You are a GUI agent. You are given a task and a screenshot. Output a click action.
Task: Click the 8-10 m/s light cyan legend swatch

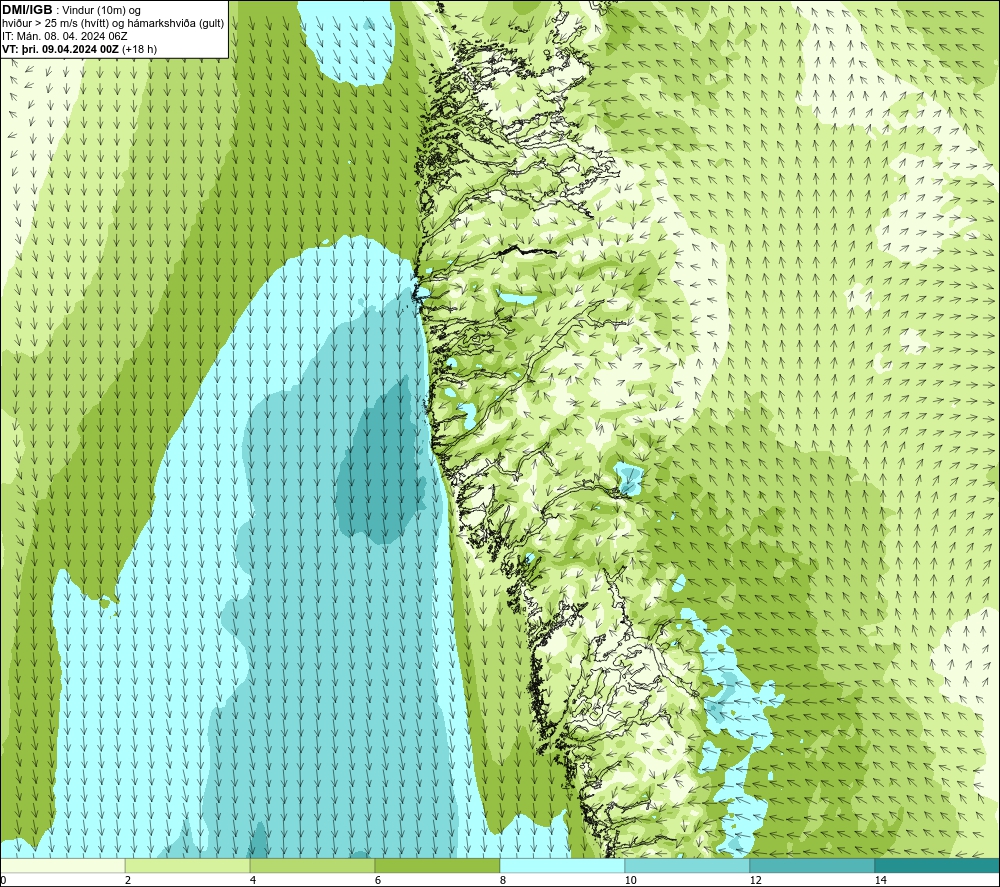pos(562,866)
